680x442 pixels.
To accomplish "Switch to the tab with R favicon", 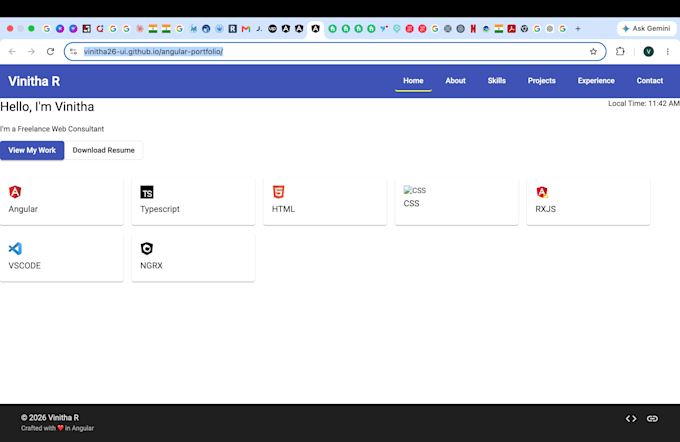I will click(233, 29).
